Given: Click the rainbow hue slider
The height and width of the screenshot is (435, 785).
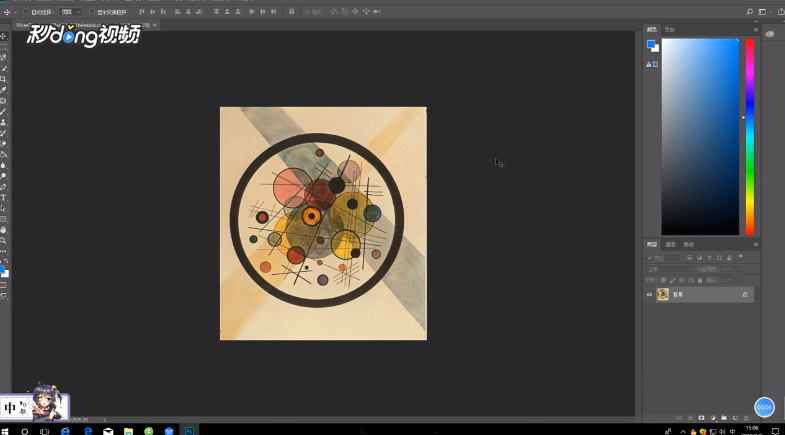Looking at the screenshot, I should click(x=750, y=137).
